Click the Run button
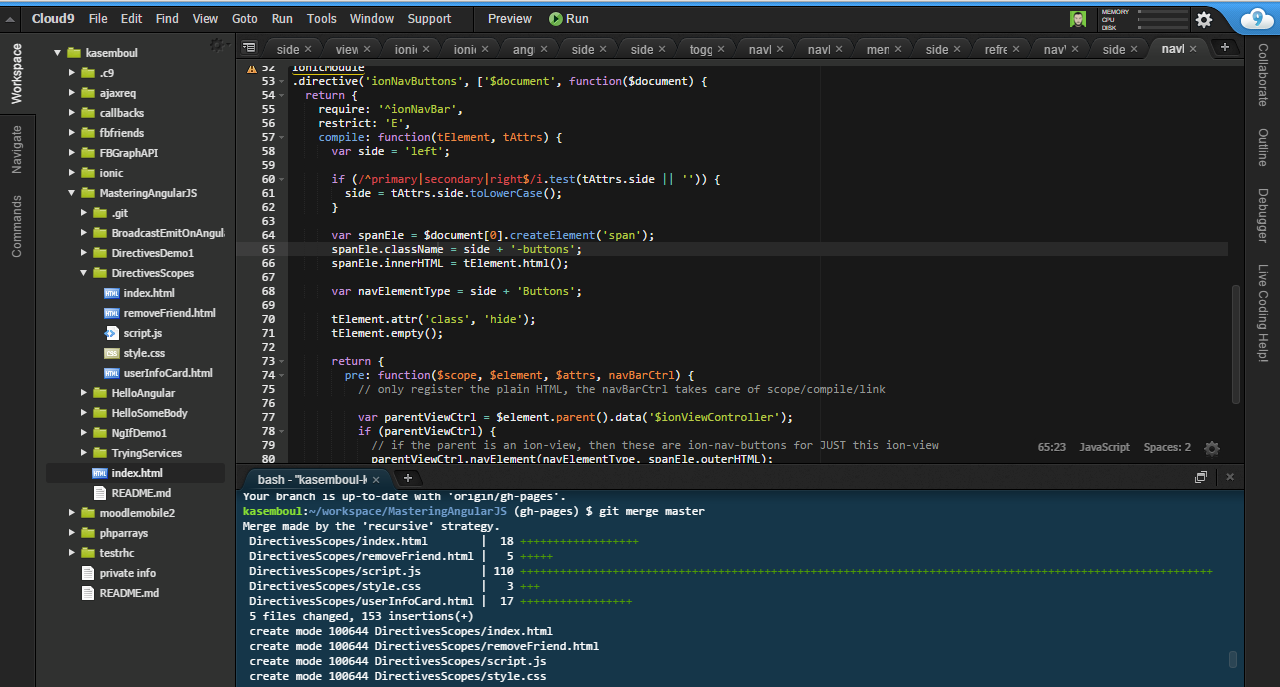Viewport: 1280px width, 687px height. pyautogui.click(x=569, y=18)
